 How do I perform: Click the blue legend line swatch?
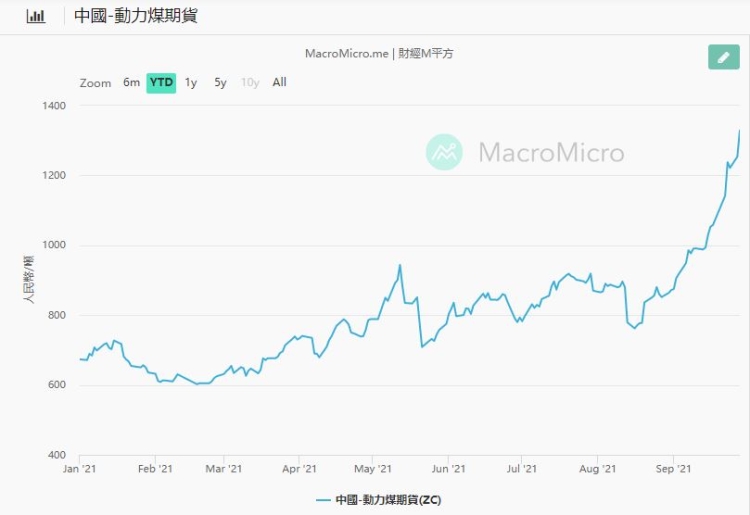click(323, 499)
